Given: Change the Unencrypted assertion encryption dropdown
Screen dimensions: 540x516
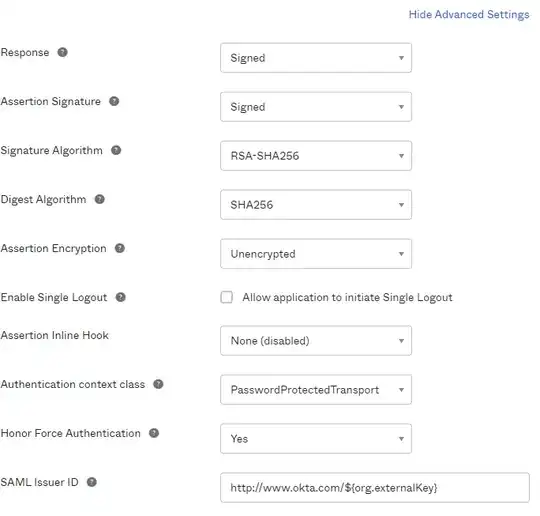Looking at the screenshot, I should [x=316, y=254].
